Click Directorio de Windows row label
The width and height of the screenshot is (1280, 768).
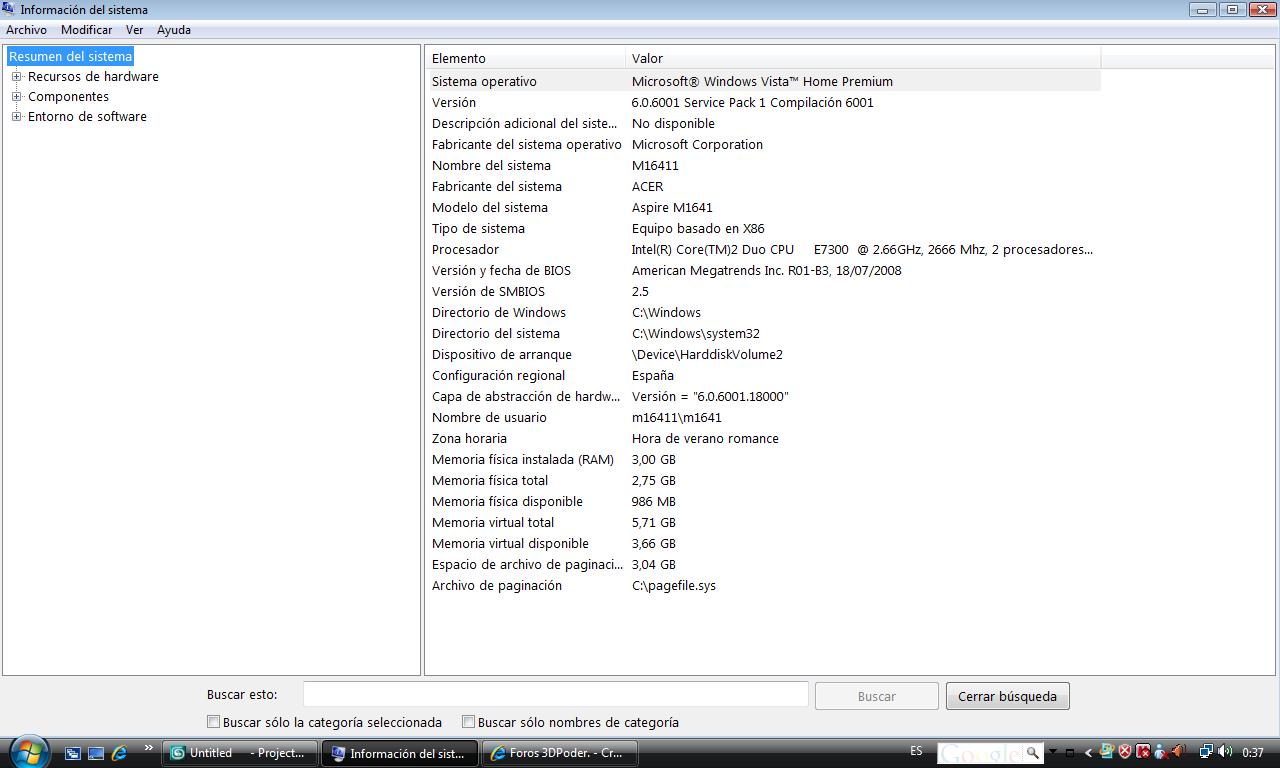coord(499,312)
